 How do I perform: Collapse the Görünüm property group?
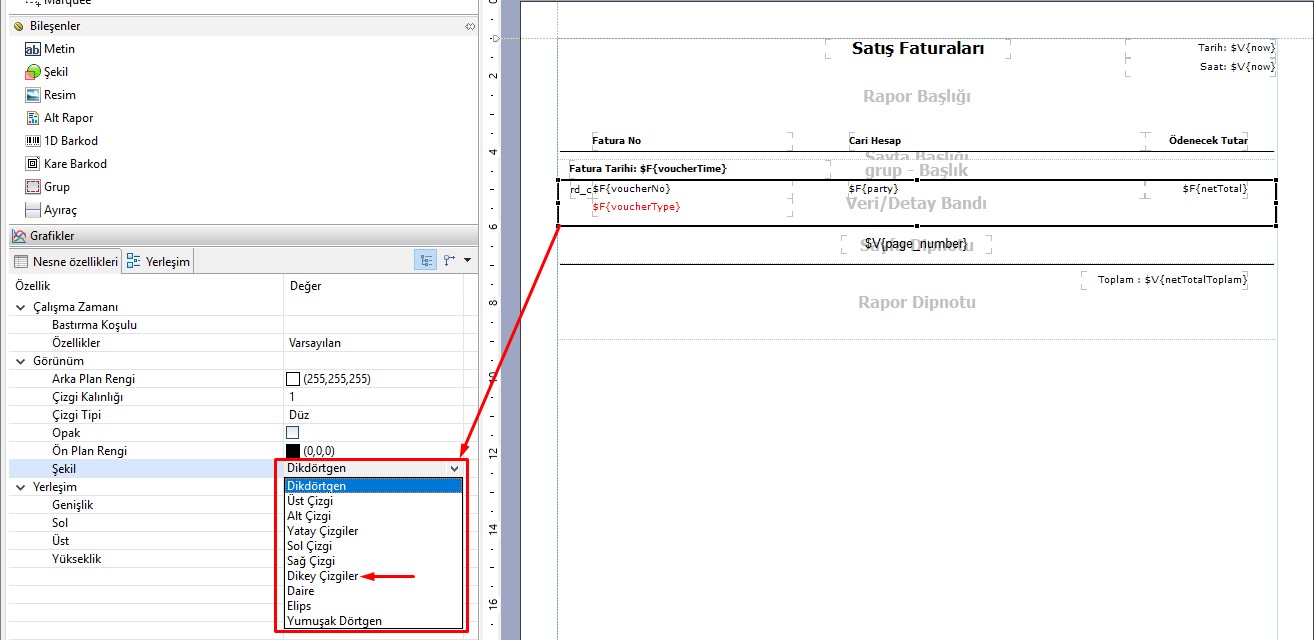point(21,361)
